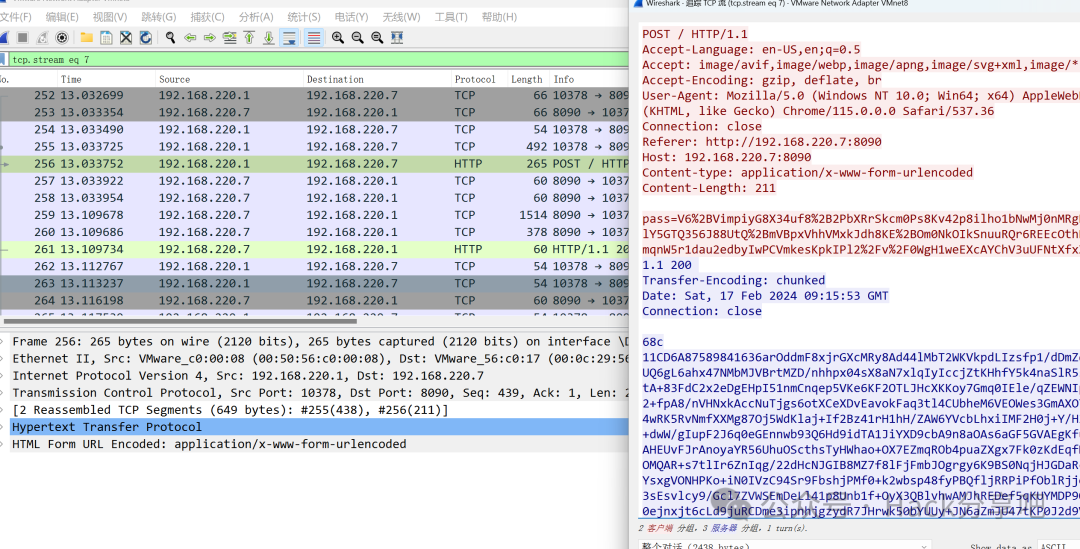This screenshot has height=549, width=1080.
Task: Open the 分析(A) menu
Action: [x=256, y=17]
